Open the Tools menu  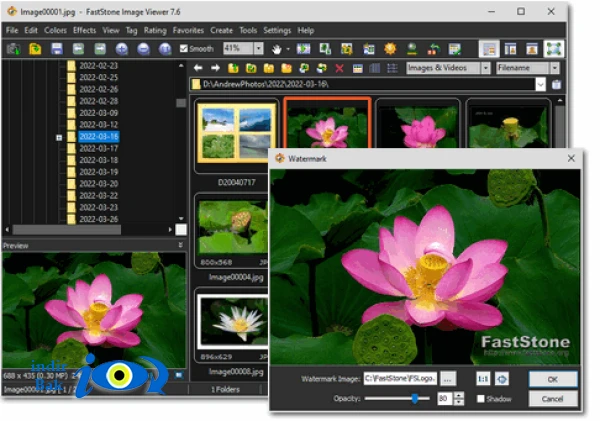pyautogui.click(x=248, y=30)
